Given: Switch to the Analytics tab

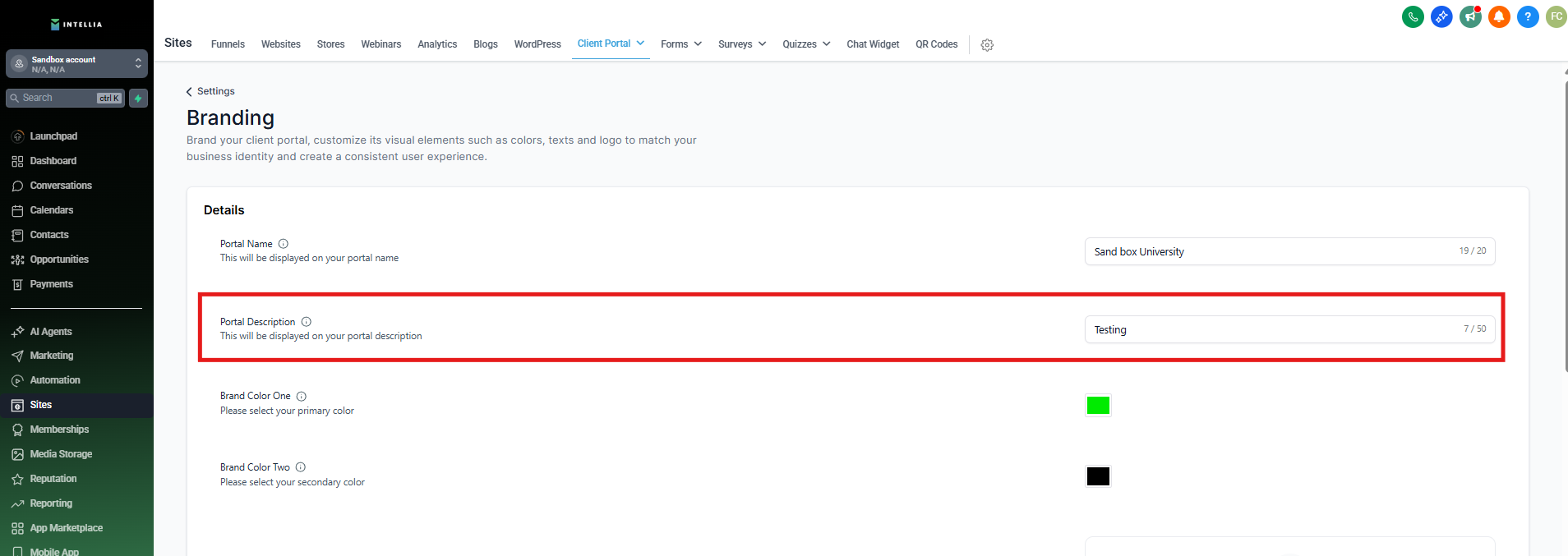Looking at the screenshot, I should click(x=437, y=44).
